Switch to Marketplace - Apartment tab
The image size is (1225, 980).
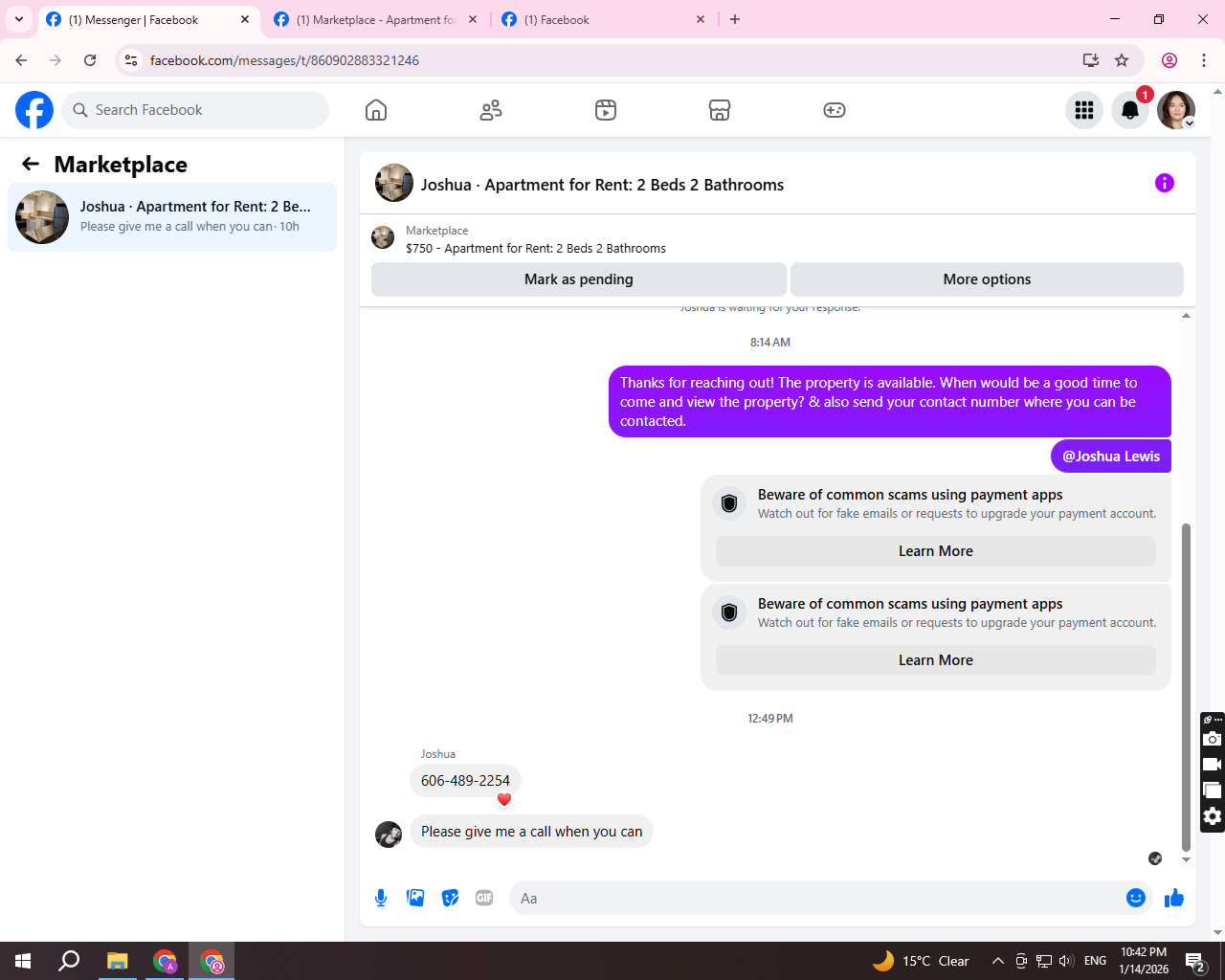coord(375,19)
